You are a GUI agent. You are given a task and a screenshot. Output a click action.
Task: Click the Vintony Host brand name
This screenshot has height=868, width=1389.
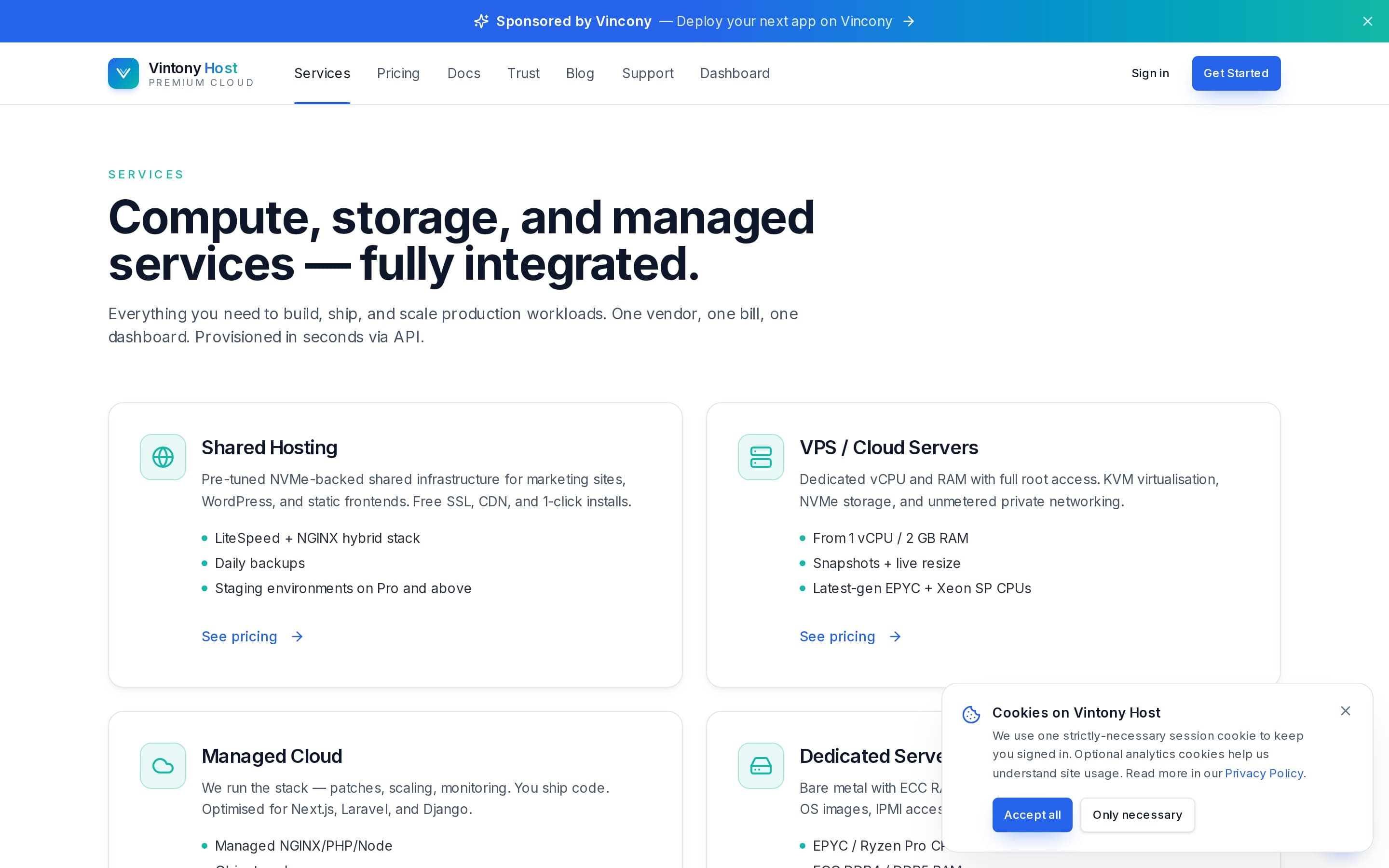tap(193, 68)
